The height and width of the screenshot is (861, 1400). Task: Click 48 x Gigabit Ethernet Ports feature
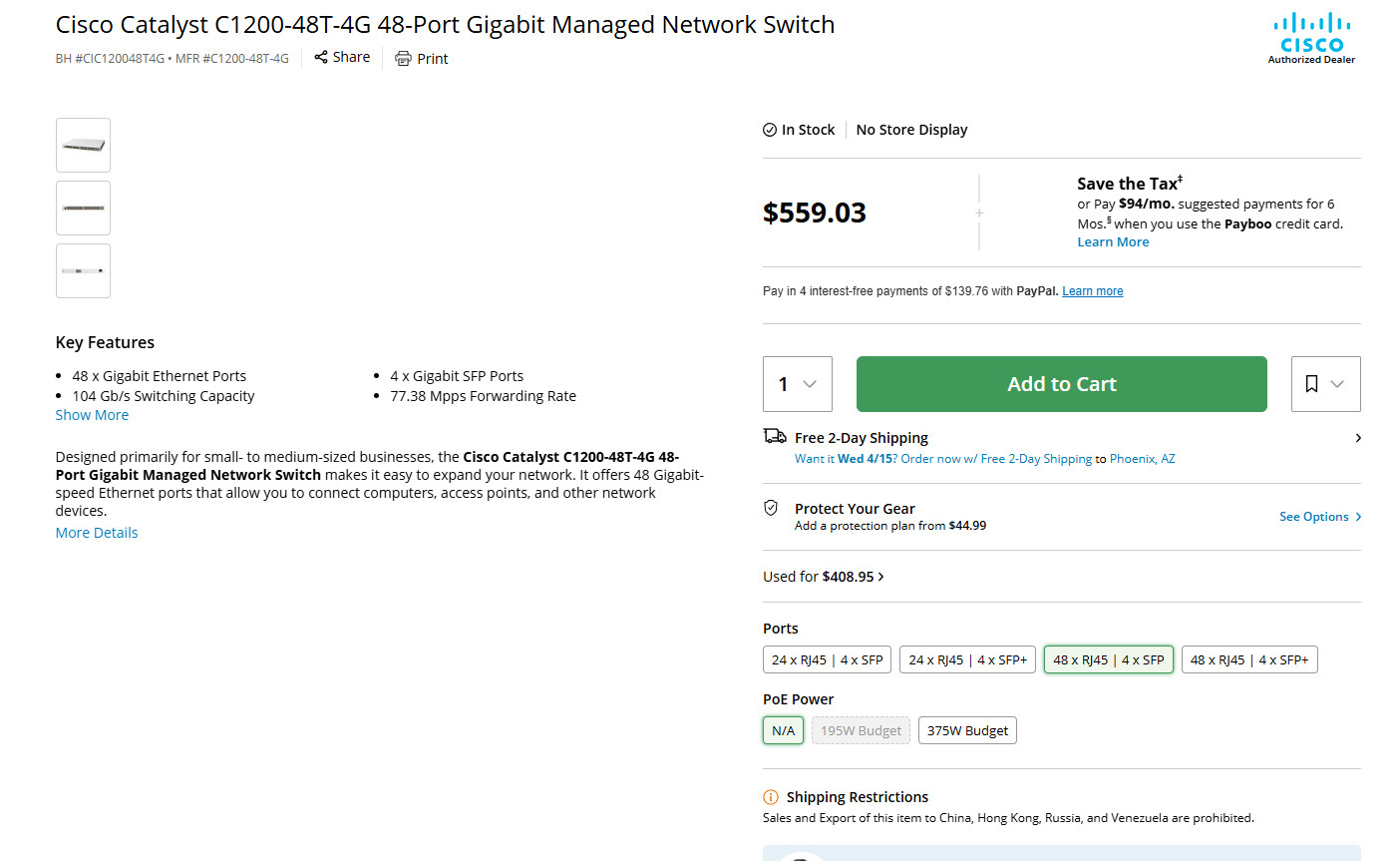[159, 376]
